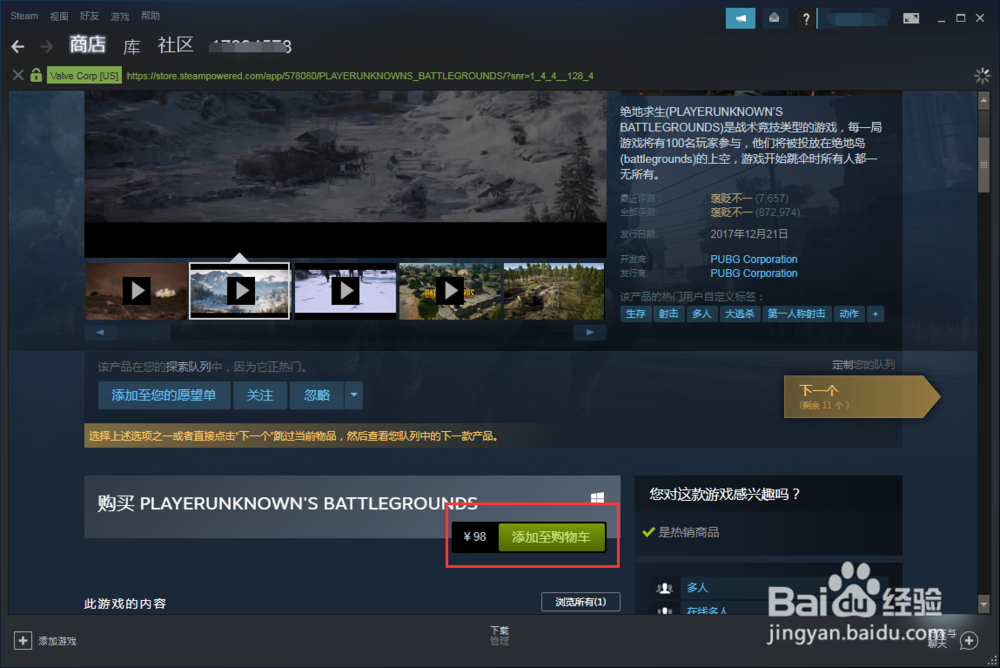Play the third snow field video thumbnail
The height and width of the screenshot is (668, 1000).
(x=345, y=291)
